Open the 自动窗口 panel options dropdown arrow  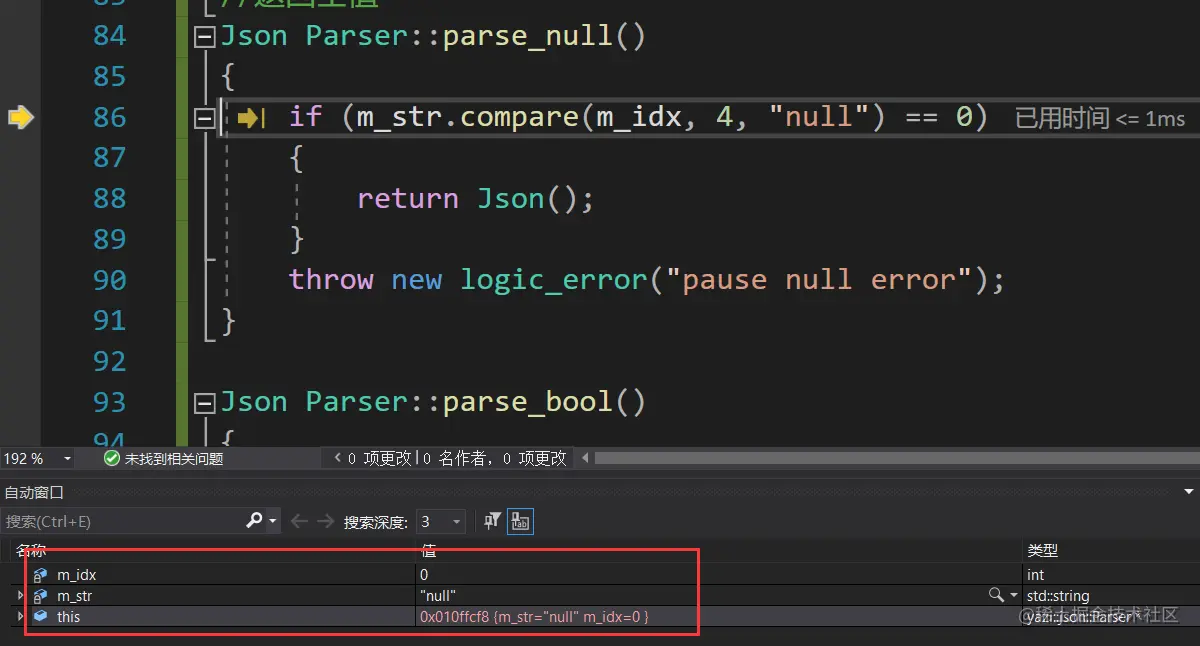(x=1189, y=492)
